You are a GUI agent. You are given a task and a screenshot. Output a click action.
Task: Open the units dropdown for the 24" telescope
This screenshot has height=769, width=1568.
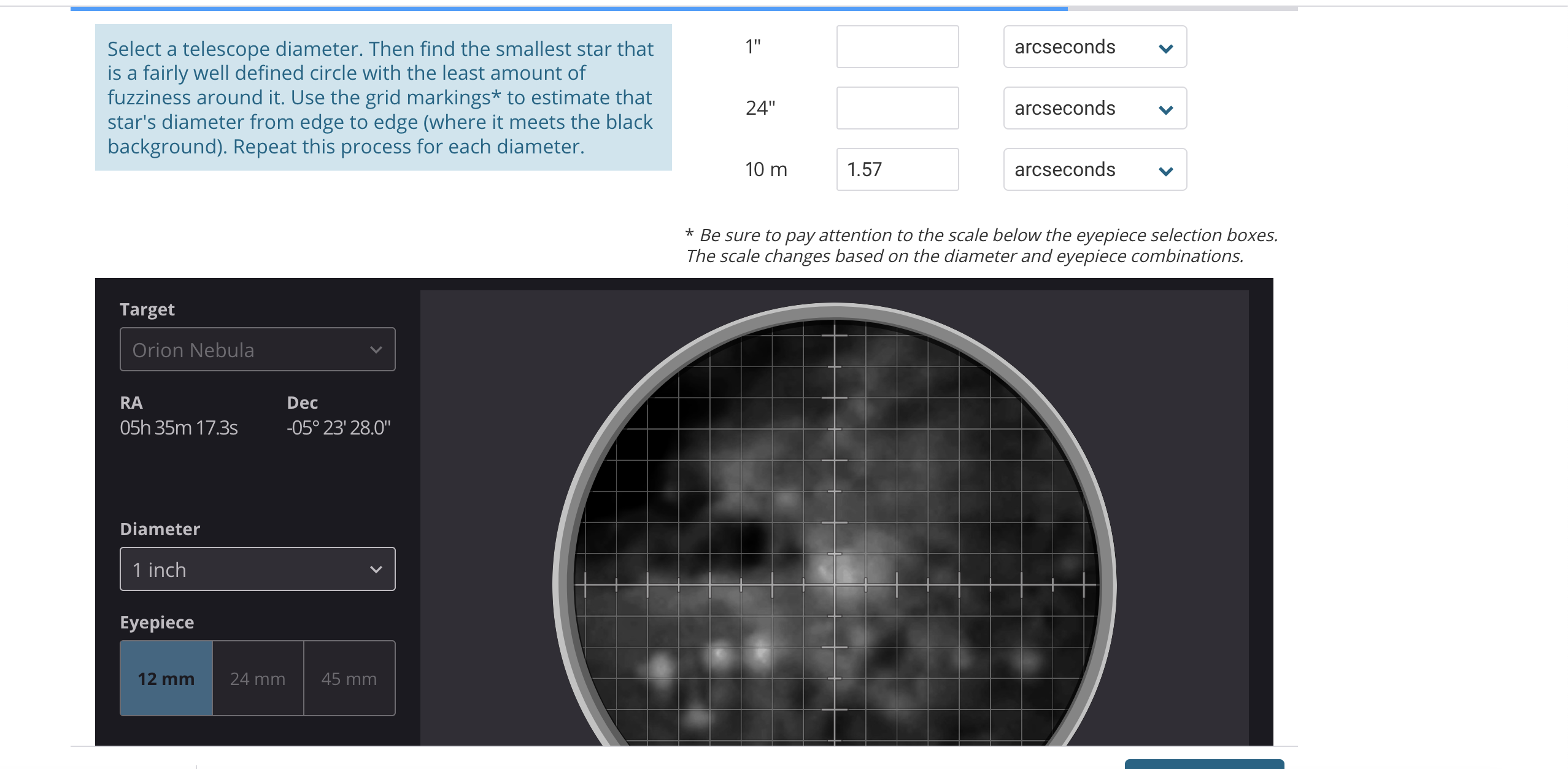click(1094, 108)
